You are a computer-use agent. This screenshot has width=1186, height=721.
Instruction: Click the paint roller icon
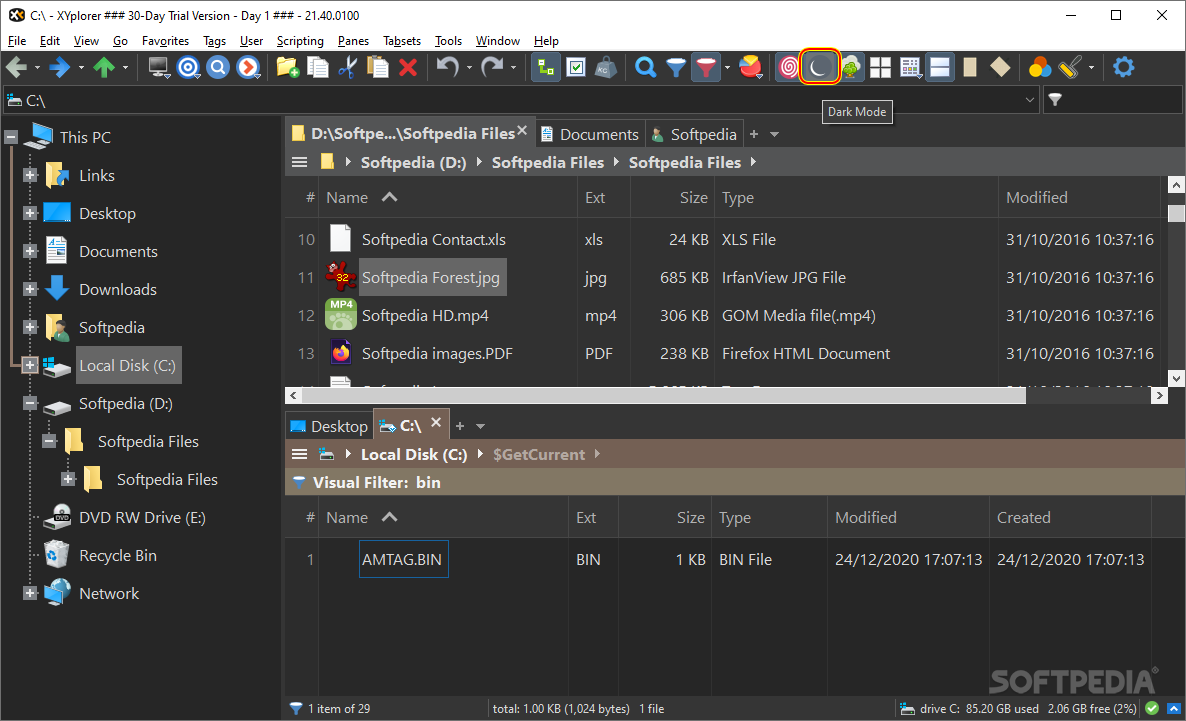(1070, 67)
